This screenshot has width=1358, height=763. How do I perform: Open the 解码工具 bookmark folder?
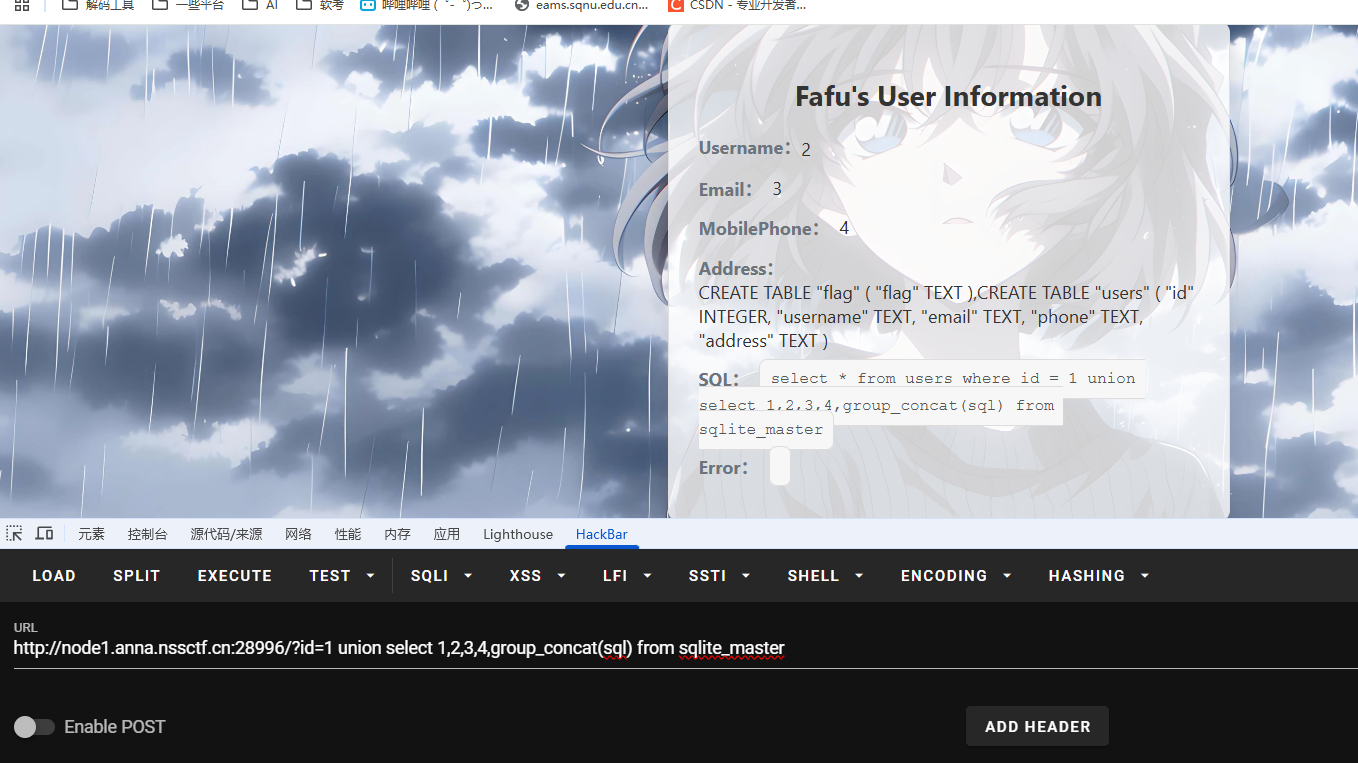pos(98,5)
